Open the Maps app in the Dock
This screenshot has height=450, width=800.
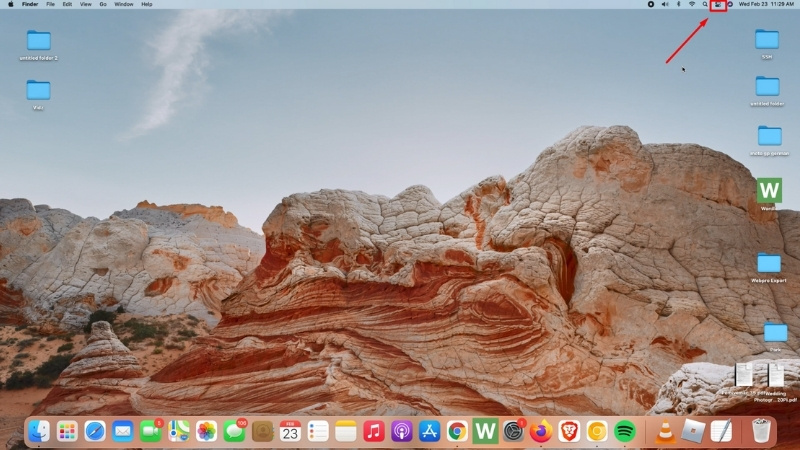coord(179,432)
